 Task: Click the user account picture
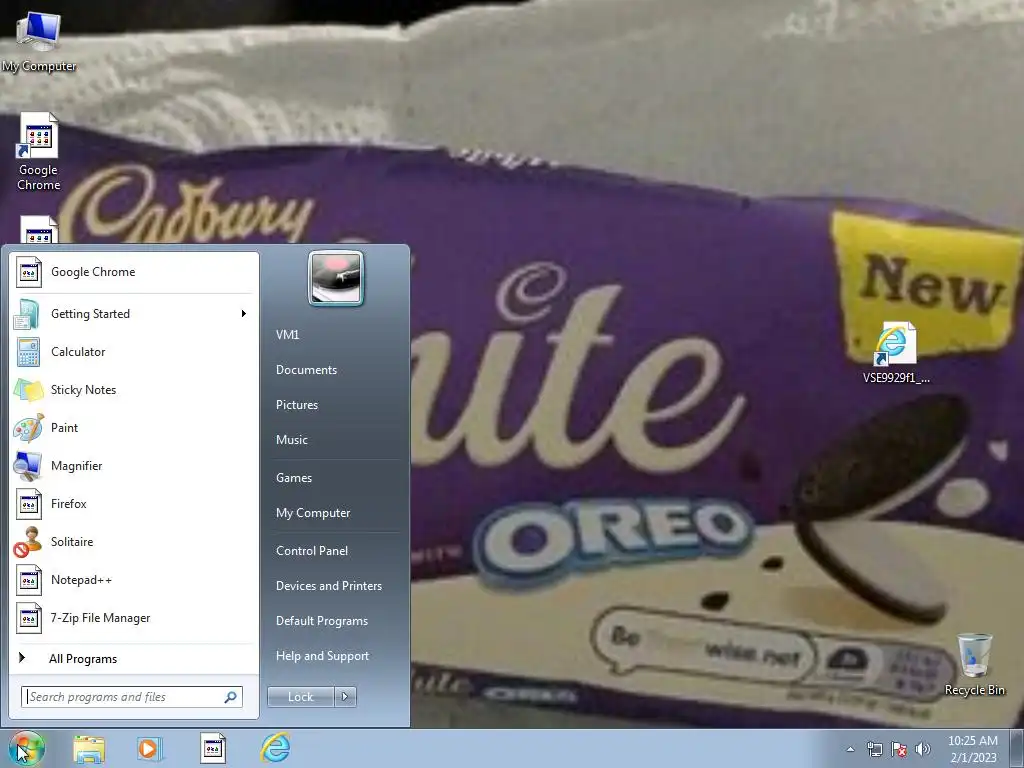tap(336, 278)
